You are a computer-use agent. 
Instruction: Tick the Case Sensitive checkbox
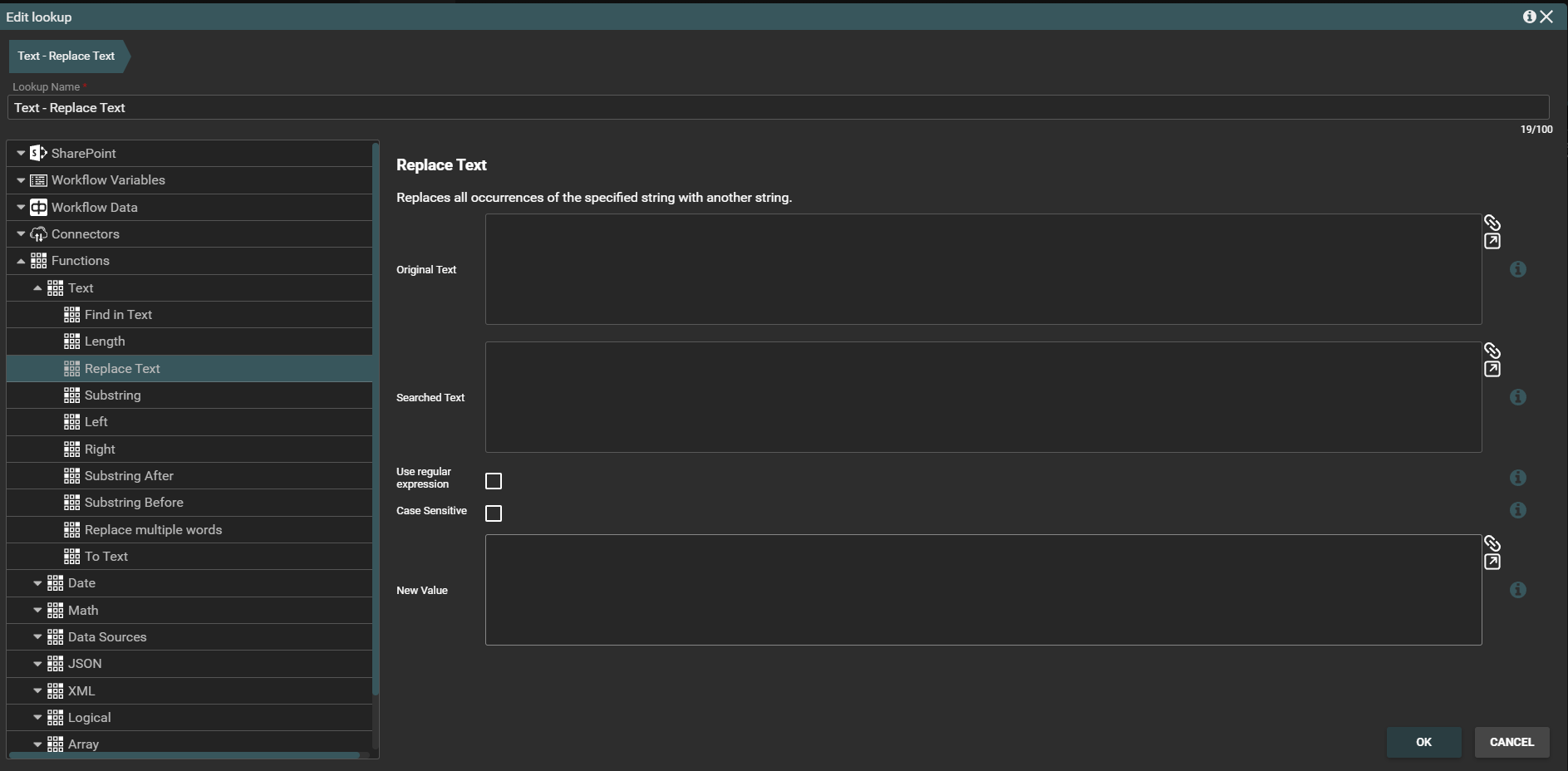[494, 513]
